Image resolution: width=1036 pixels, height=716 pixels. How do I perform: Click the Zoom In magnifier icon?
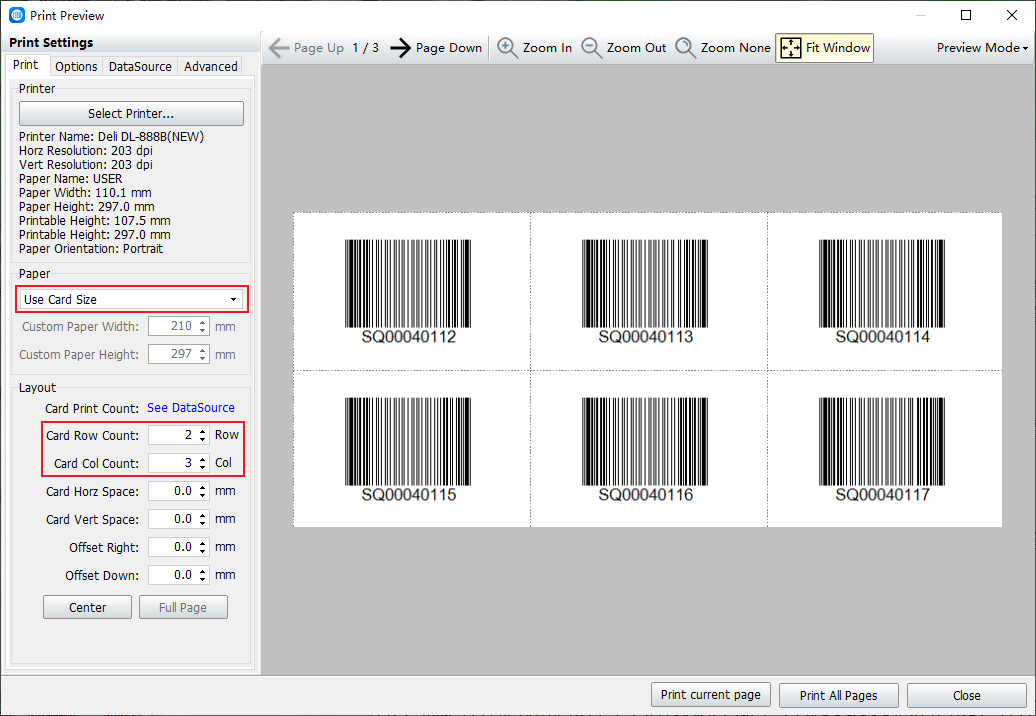coord(507,48)
